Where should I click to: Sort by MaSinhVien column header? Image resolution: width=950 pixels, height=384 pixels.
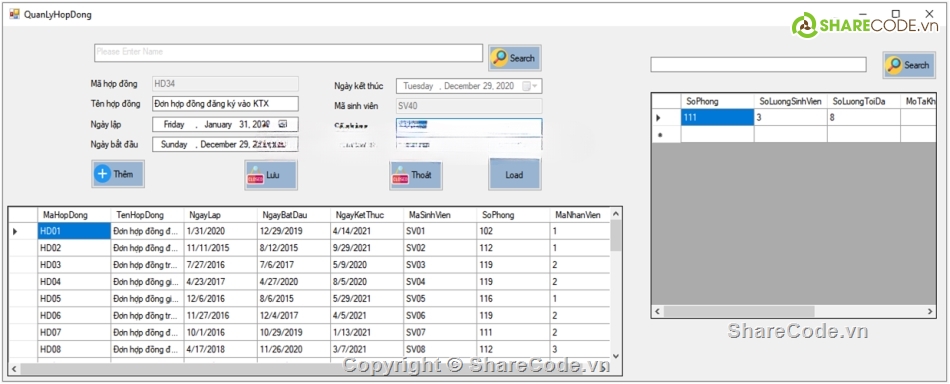pos(439,215)
